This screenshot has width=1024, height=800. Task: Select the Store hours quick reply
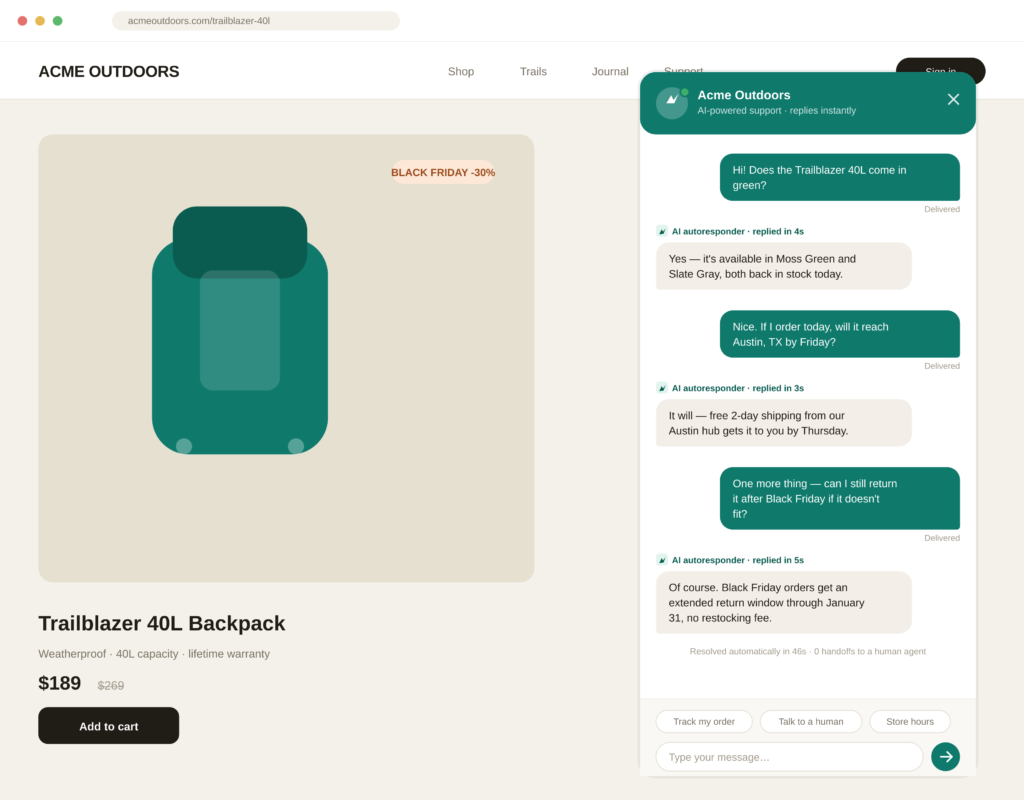(910, 722)
